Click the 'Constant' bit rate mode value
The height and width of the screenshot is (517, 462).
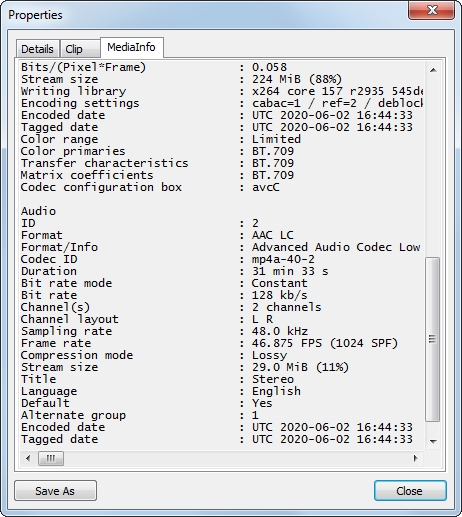(279, 283)
